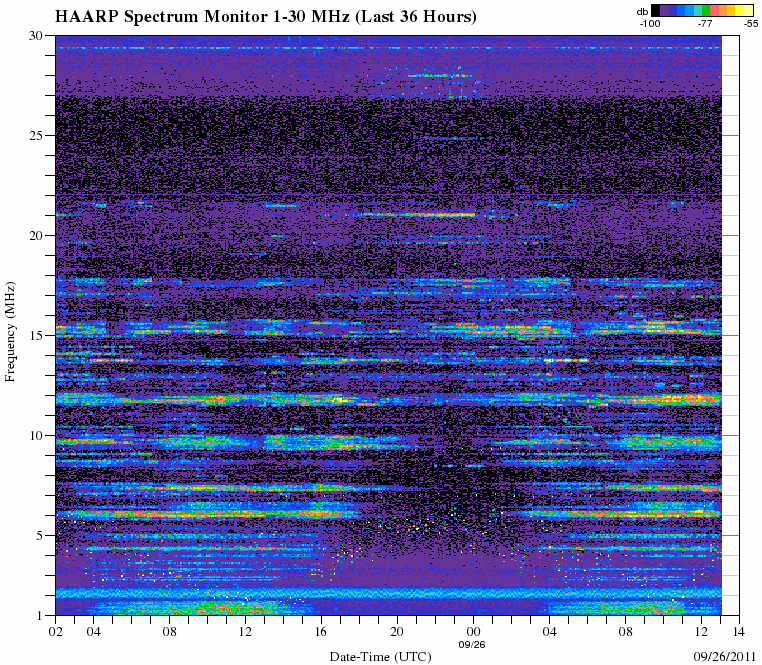Click the -55 value on the db legend

[x=751, y=23]
